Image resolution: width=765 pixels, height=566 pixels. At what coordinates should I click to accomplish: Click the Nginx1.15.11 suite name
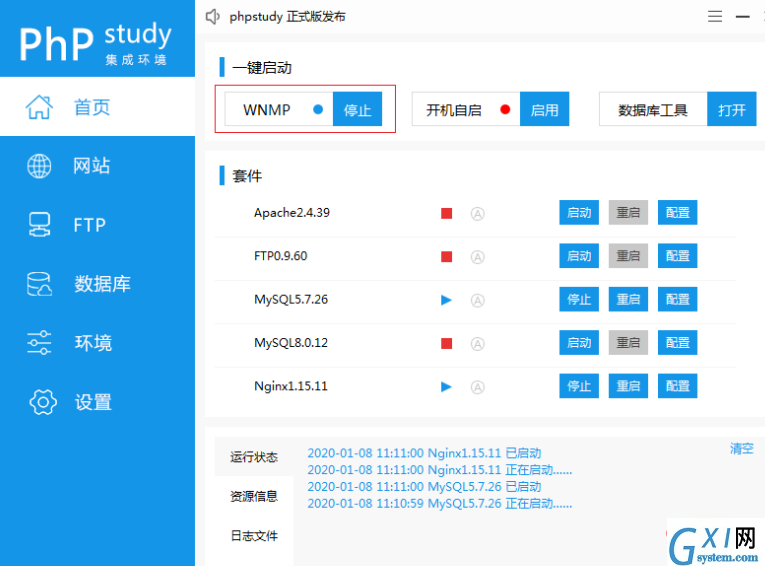(x=291, y=386)
